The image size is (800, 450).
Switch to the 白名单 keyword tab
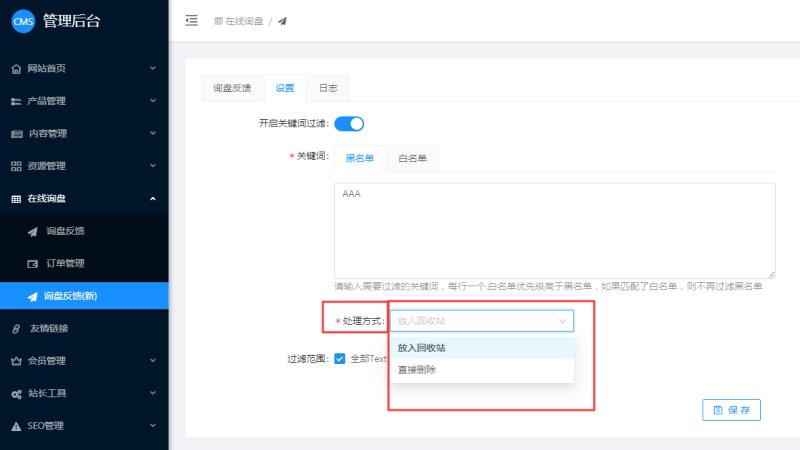click(412, 158)
